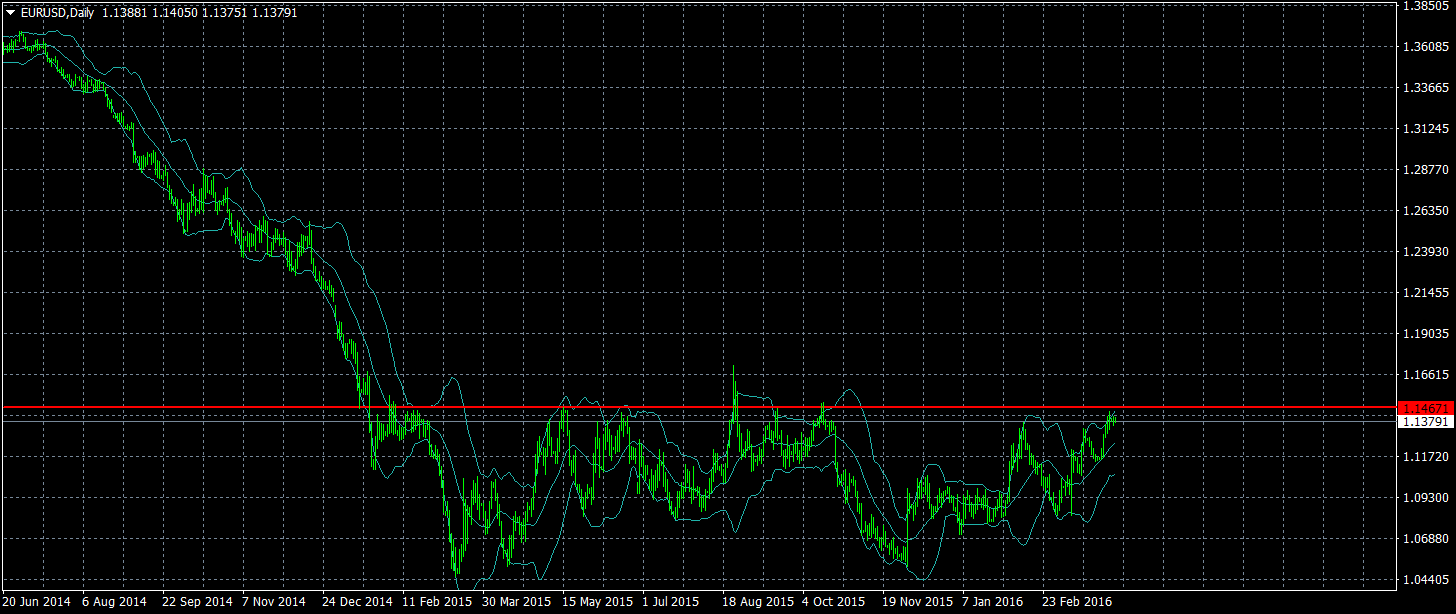Click the 22 Sep 2014 date label
1456x614 pixels.
point(197,603)
